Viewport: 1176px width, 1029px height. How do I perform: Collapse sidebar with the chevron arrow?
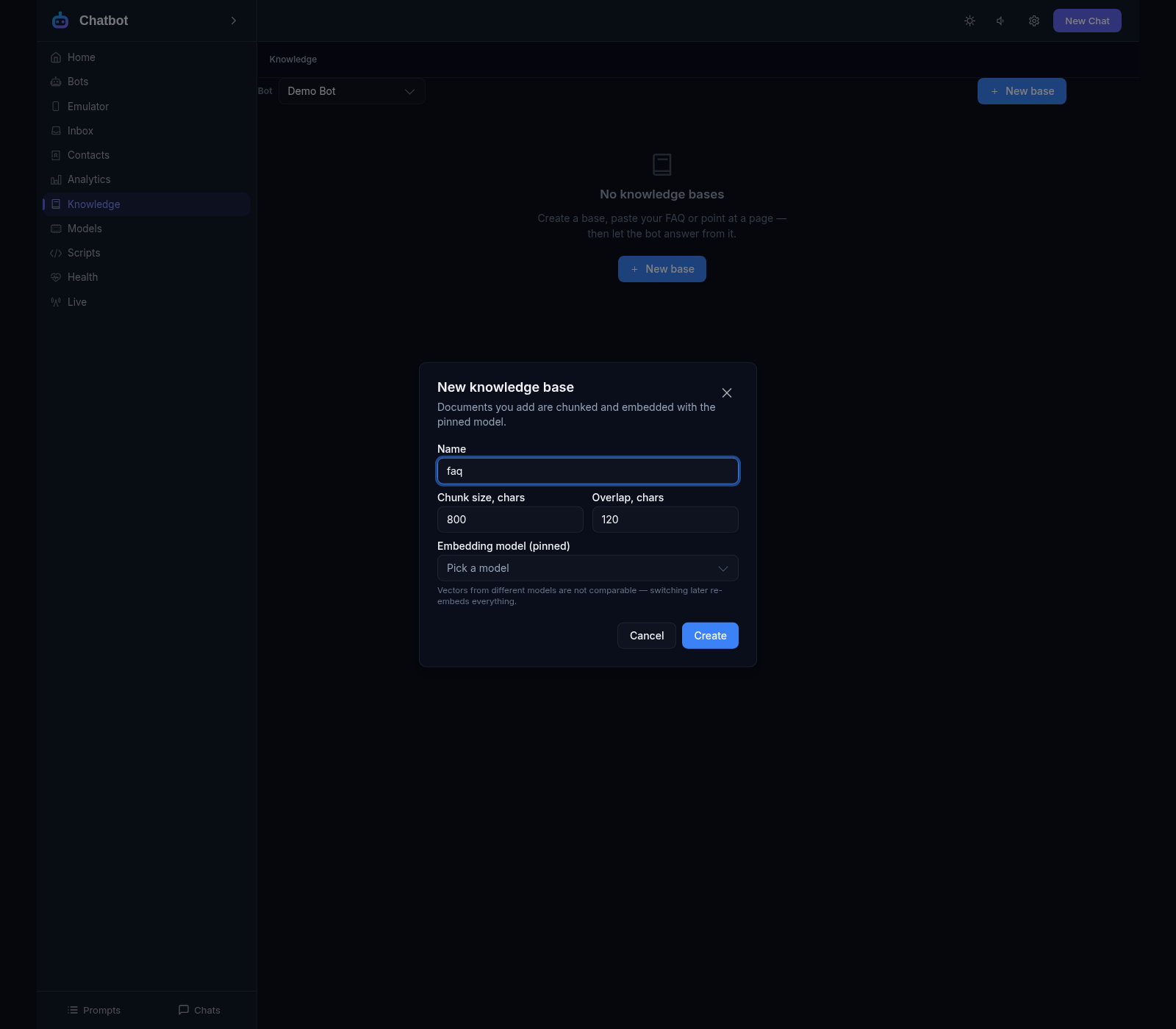pyautogui.click(x=234, y=21)
